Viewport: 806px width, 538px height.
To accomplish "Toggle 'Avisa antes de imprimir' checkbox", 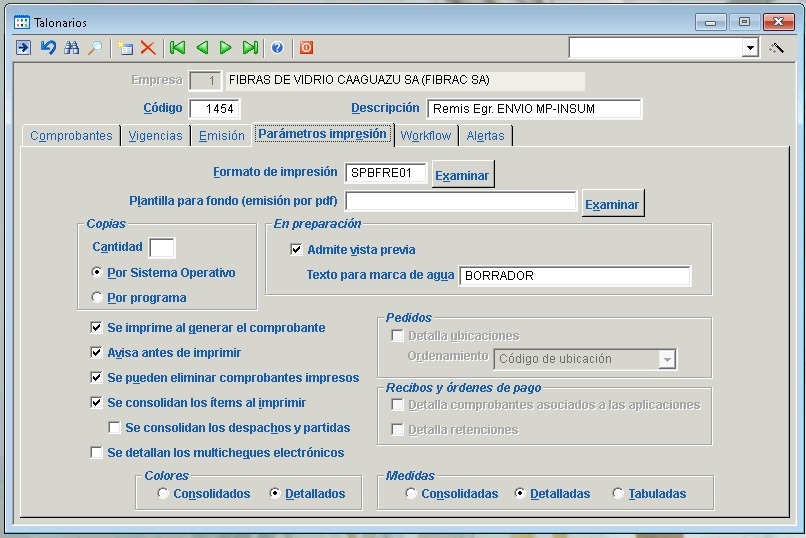I will pos(96,353).
